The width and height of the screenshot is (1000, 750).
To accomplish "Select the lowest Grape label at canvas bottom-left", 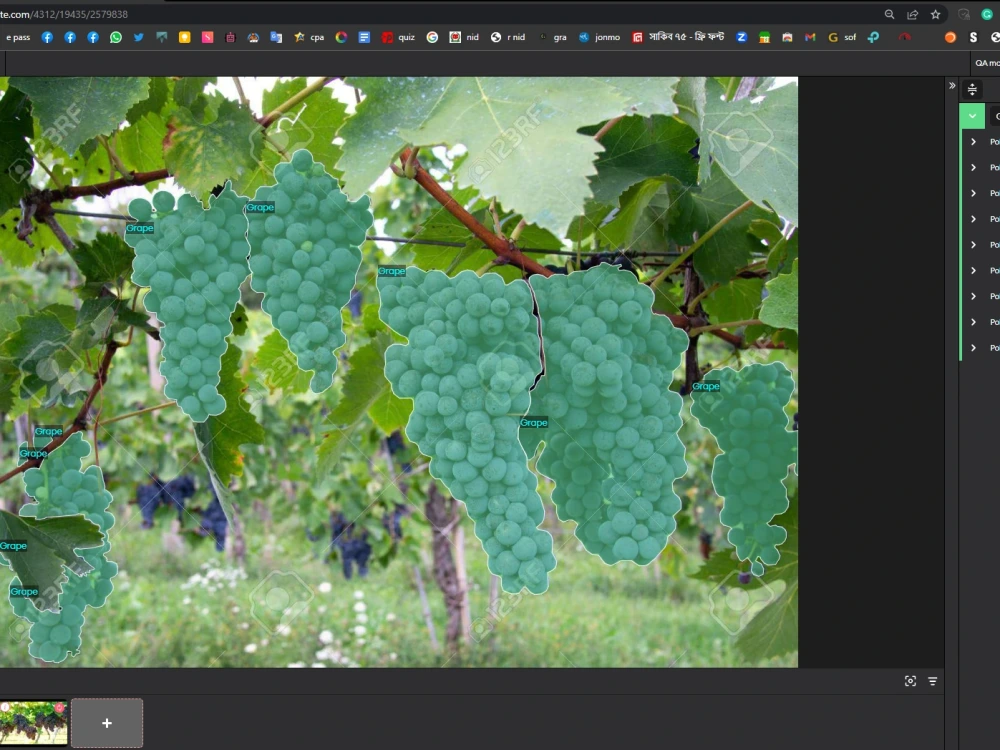I will [24, 592].
